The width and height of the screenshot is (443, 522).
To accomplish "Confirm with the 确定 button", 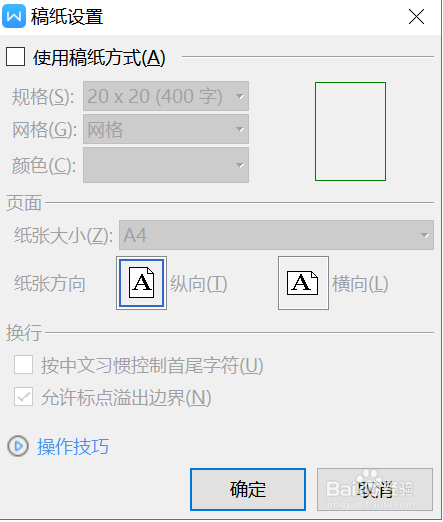I will 248,489.
